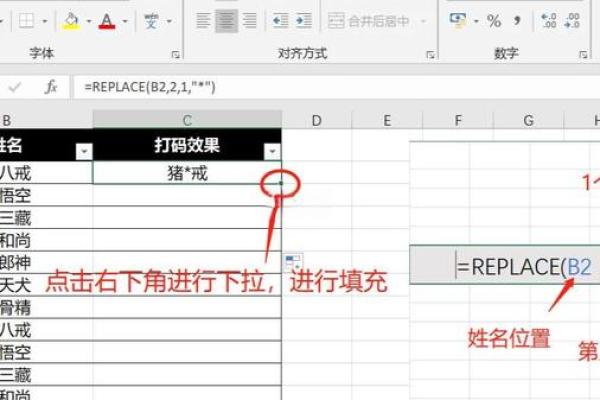Expand the merge and center dropdown arrow
The height and width of the screenshot is (400, 600).
pos(423,21)
